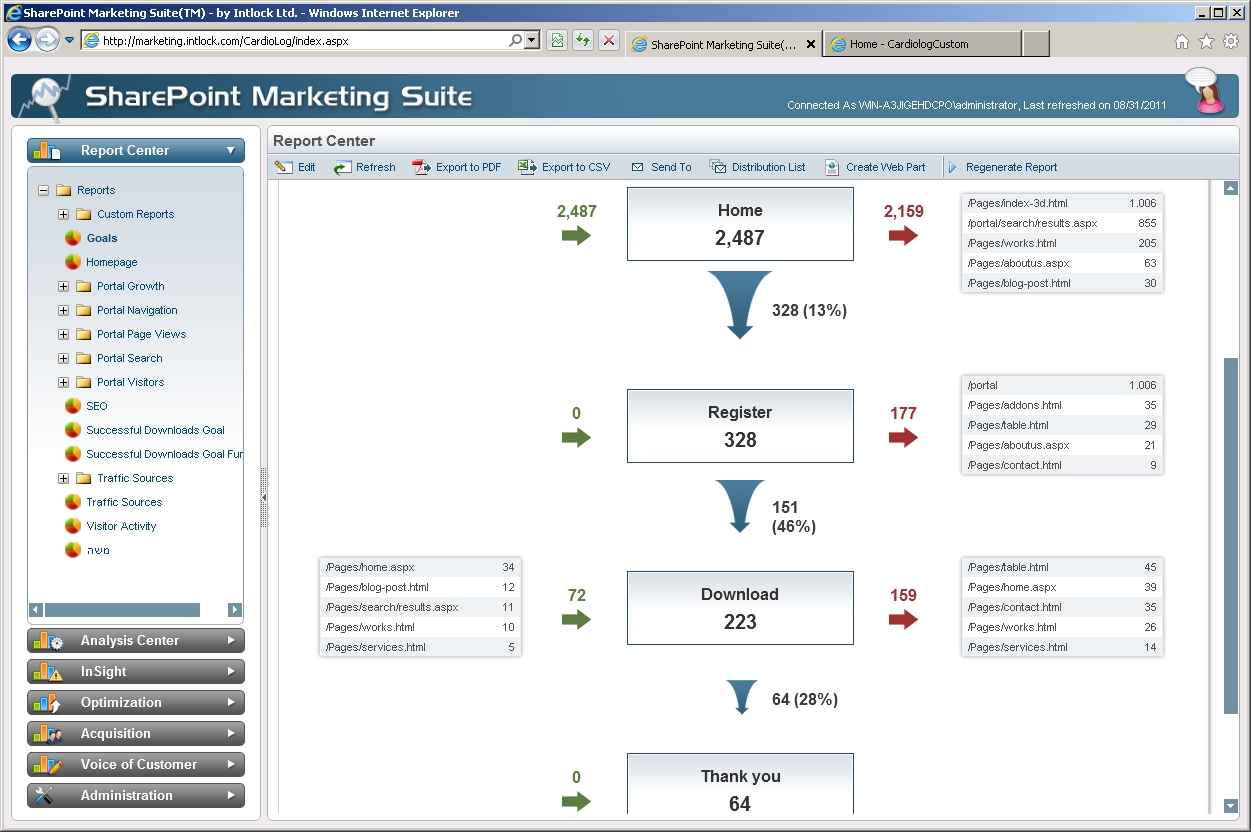This screenshot has height=832, width=1251.
Task: Click the Send To envelope icon
Action: pos(637,167)
